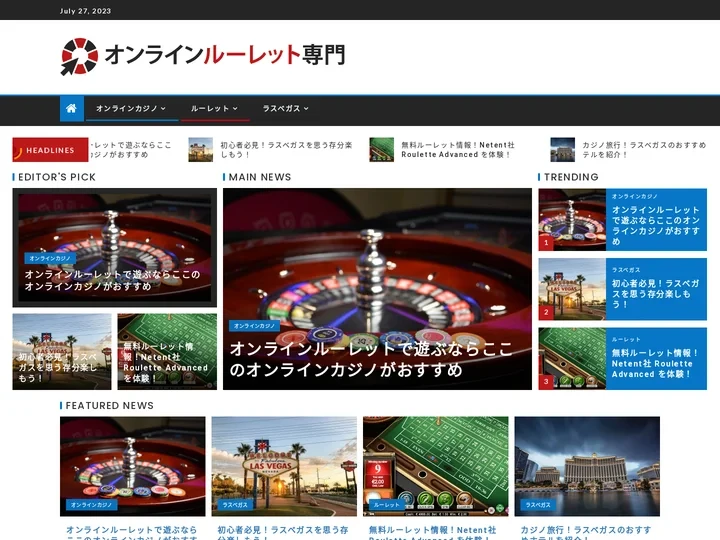The height and width of the screenshot is (540, 720).
Task: Click Featured News green roulette table image
Action: point(436,467)
